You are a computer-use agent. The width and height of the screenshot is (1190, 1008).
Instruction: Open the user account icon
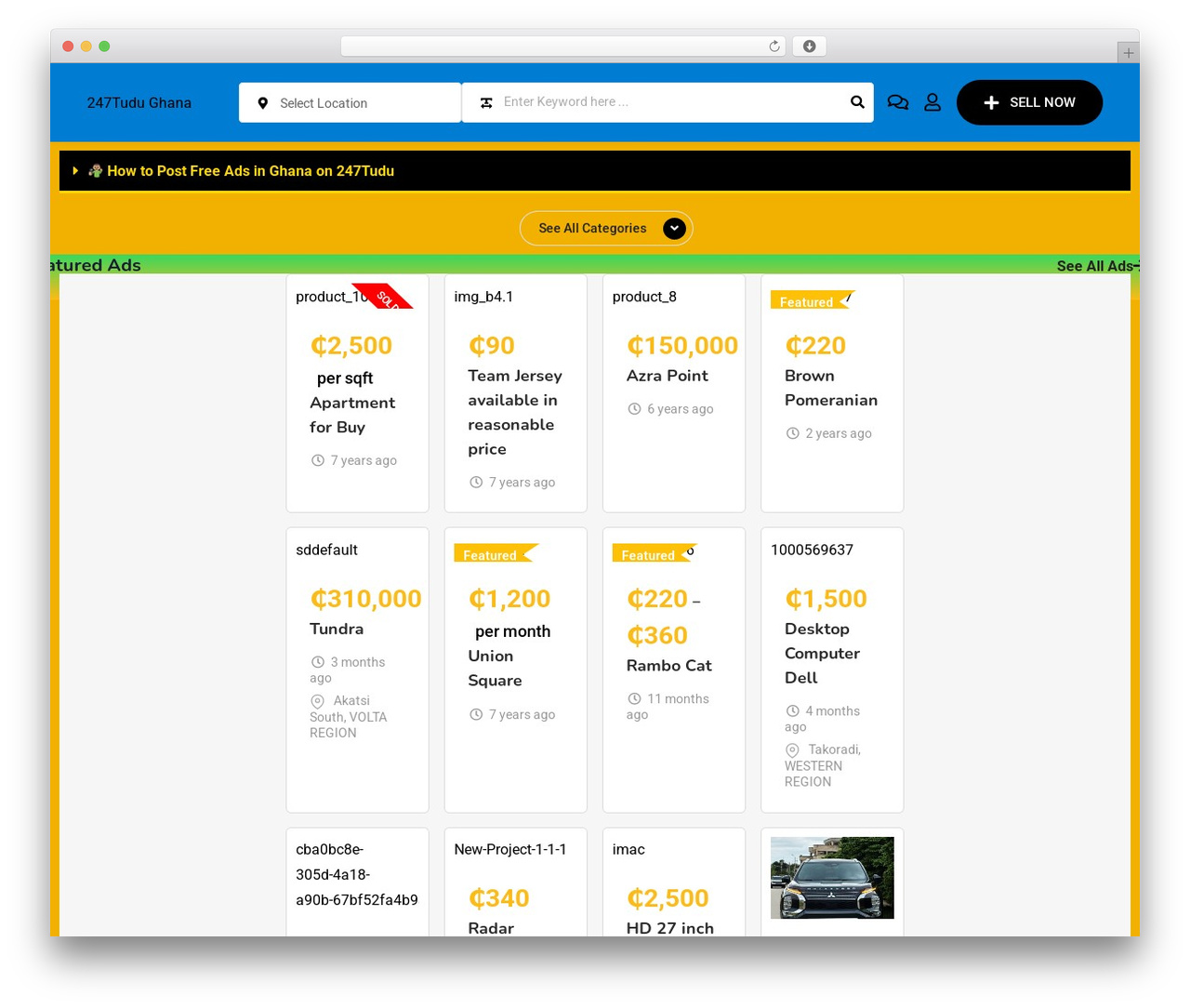click(932, 102)
